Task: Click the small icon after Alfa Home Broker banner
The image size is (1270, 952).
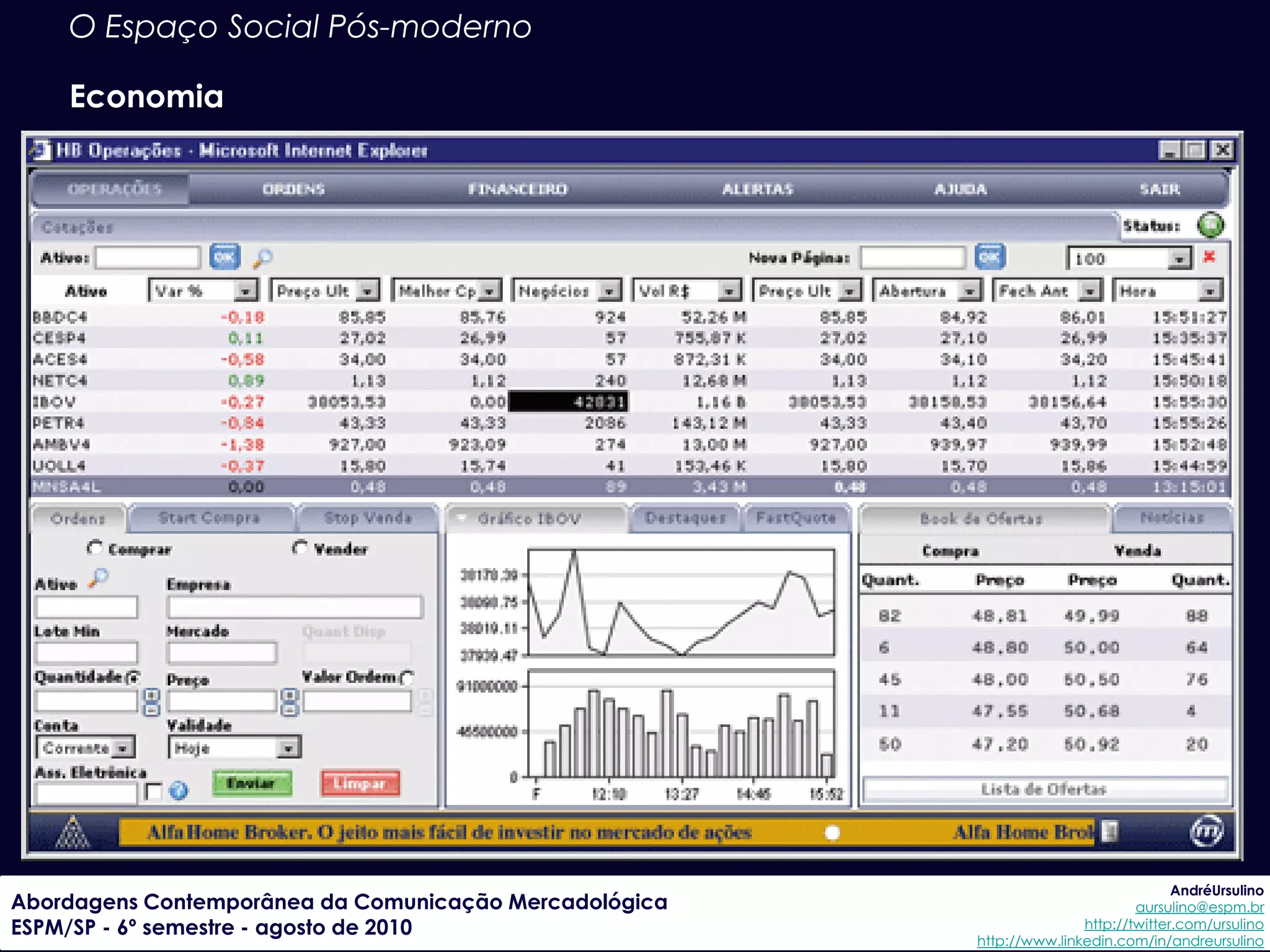Action: [x=1109, y=831]
